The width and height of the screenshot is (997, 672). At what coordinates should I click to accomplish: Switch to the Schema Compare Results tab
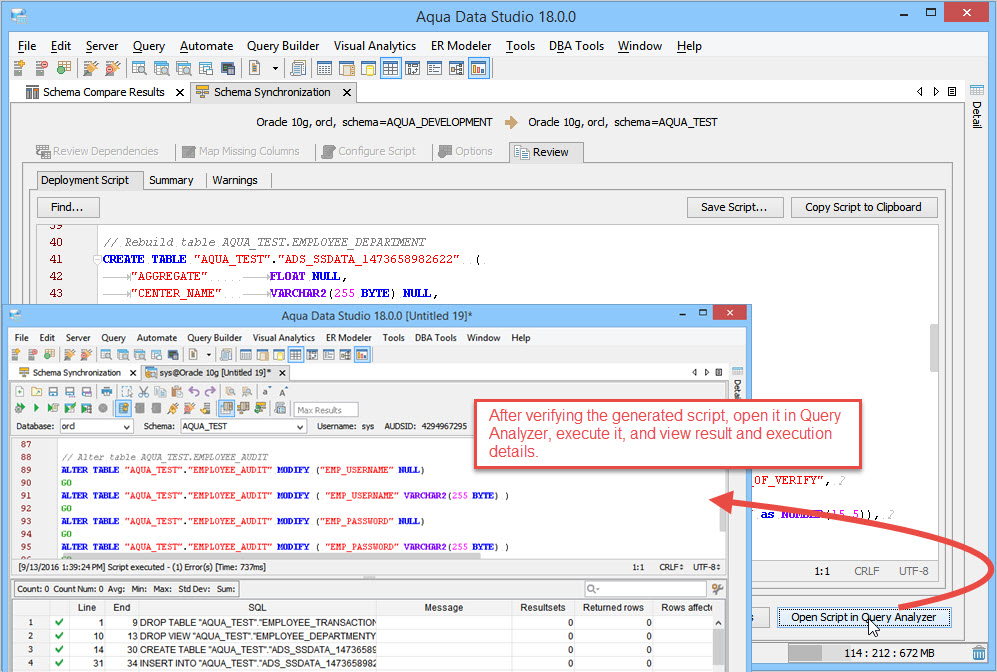click(104, 92)
